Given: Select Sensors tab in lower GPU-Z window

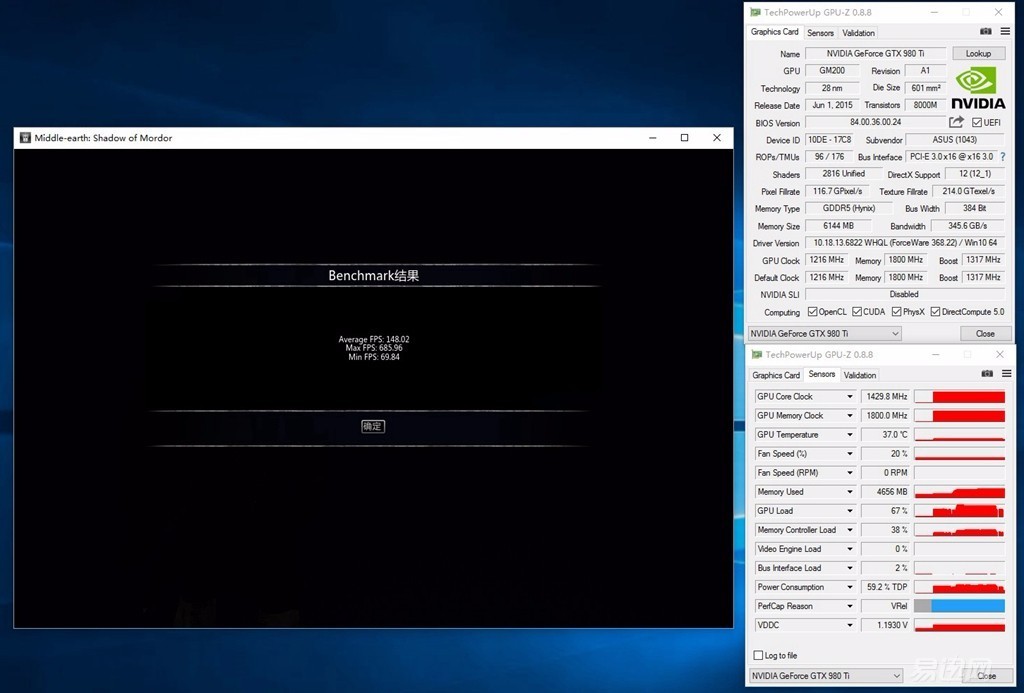Looking at the screenshot, I should pos(822,374).
